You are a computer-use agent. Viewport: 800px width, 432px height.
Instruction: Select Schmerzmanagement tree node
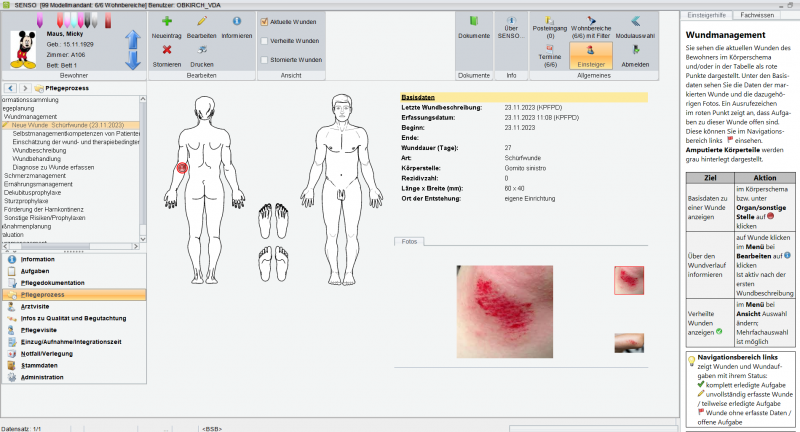pyautogui.click(x=35, y=175)
